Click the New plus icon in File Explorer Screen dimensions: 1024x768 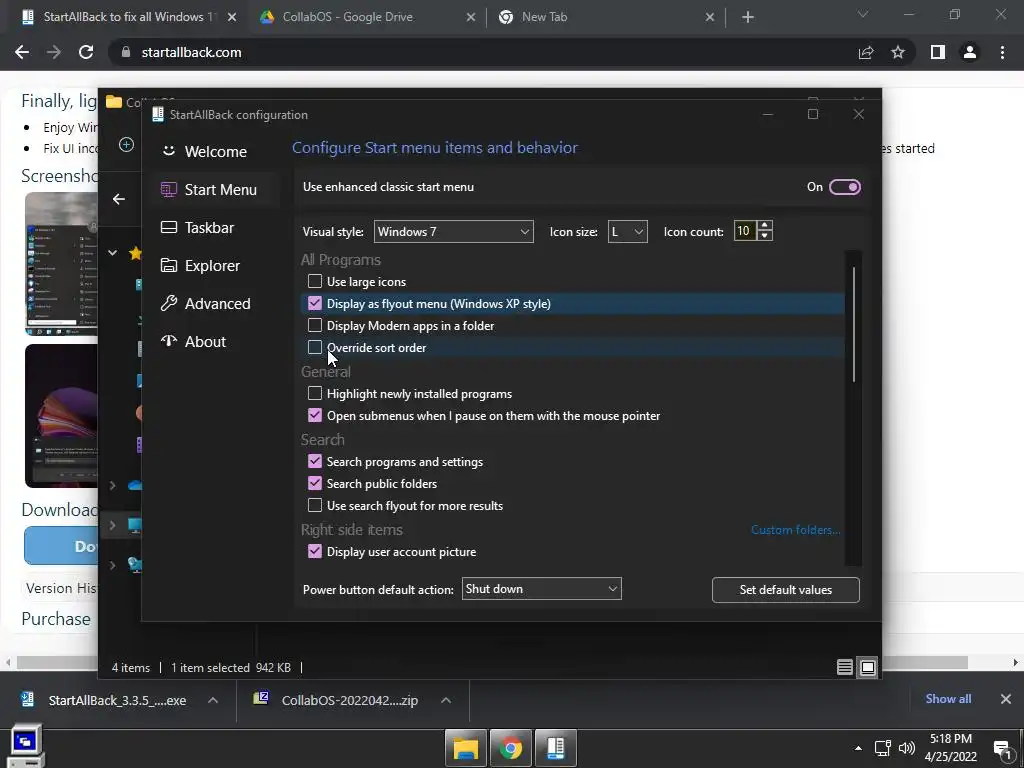click(126, 144)
